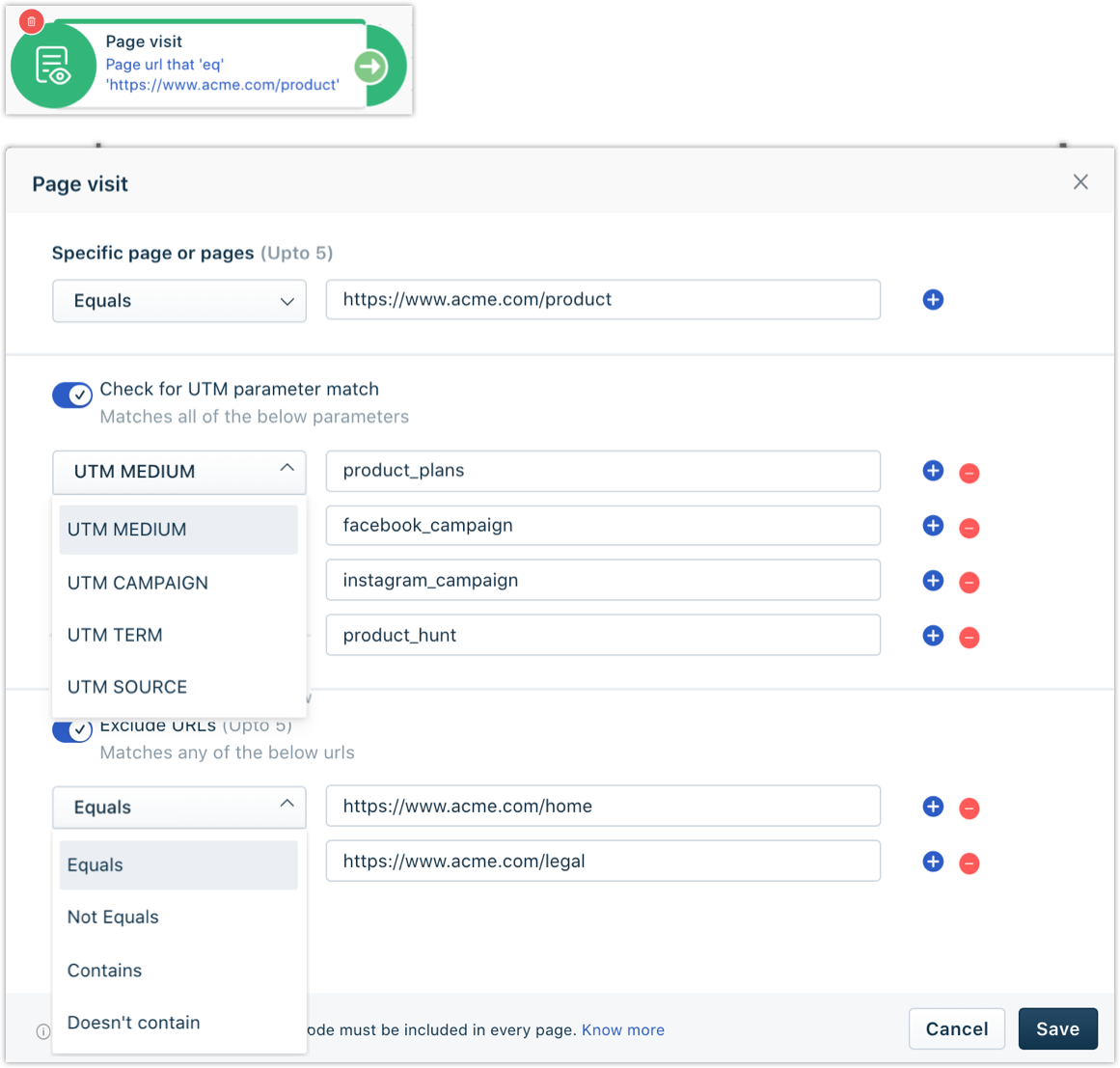Add another specific page URL row
Screen dimensions: 1120x1068
click(x=933, y=299)
